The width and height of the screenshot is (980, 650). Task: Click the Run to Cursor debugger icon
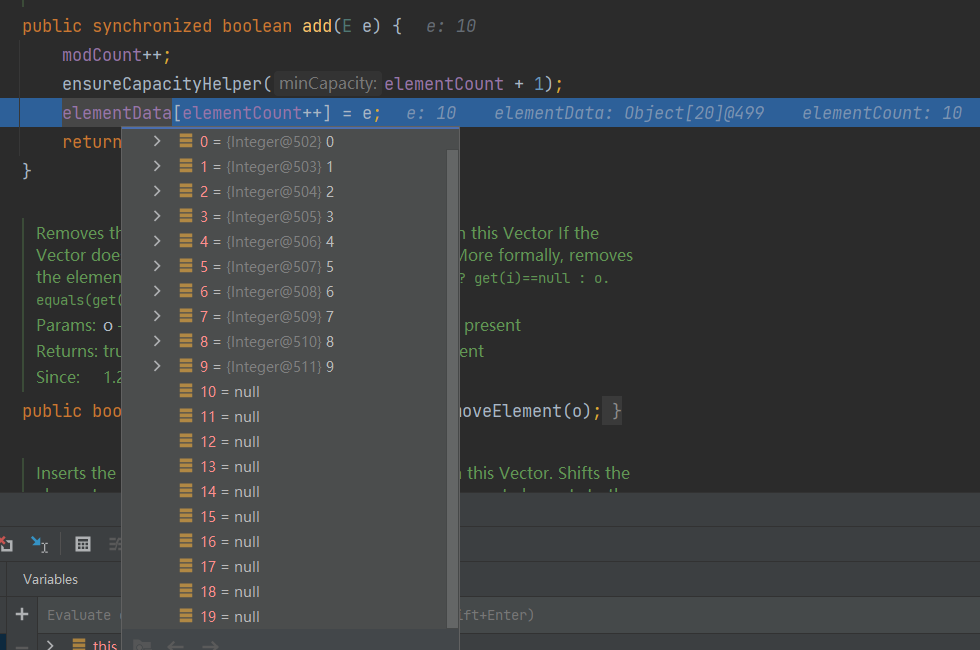pos(39,543)
